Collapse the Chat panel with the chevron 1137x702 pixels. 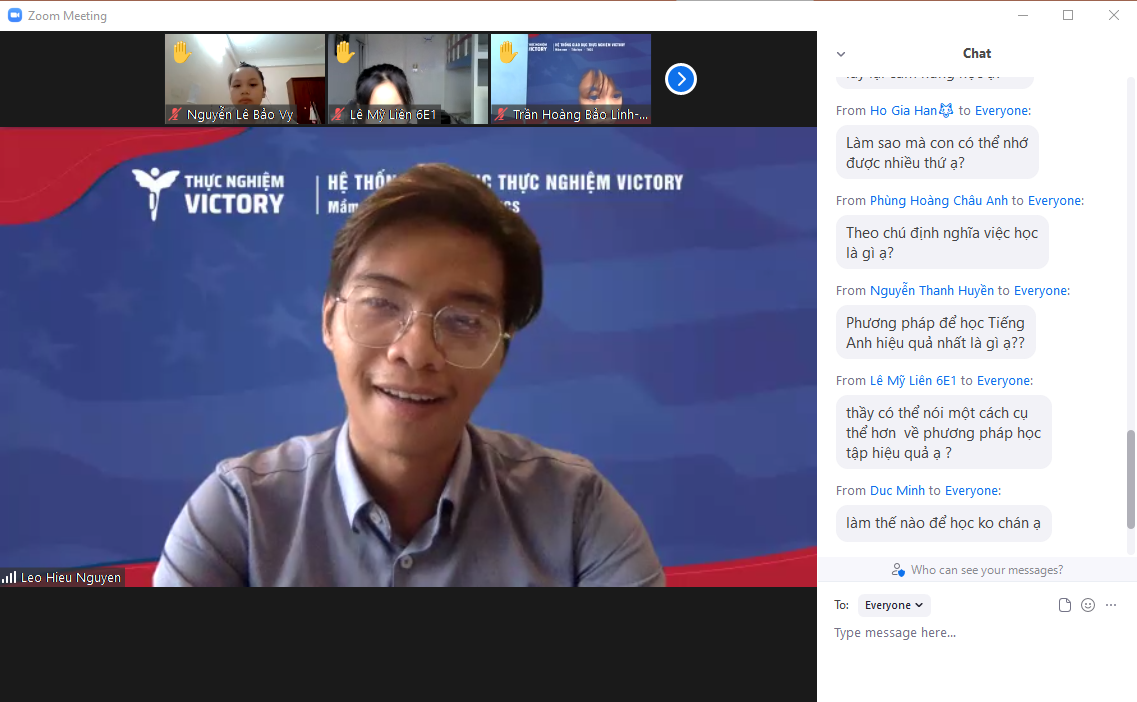841,53
